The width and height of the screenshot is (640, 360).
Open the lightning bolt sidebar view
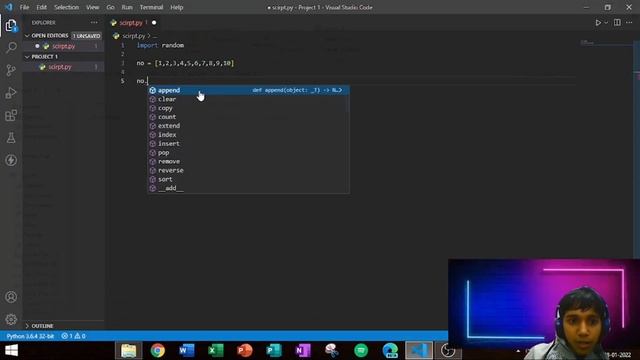click(x=11, y=160)
